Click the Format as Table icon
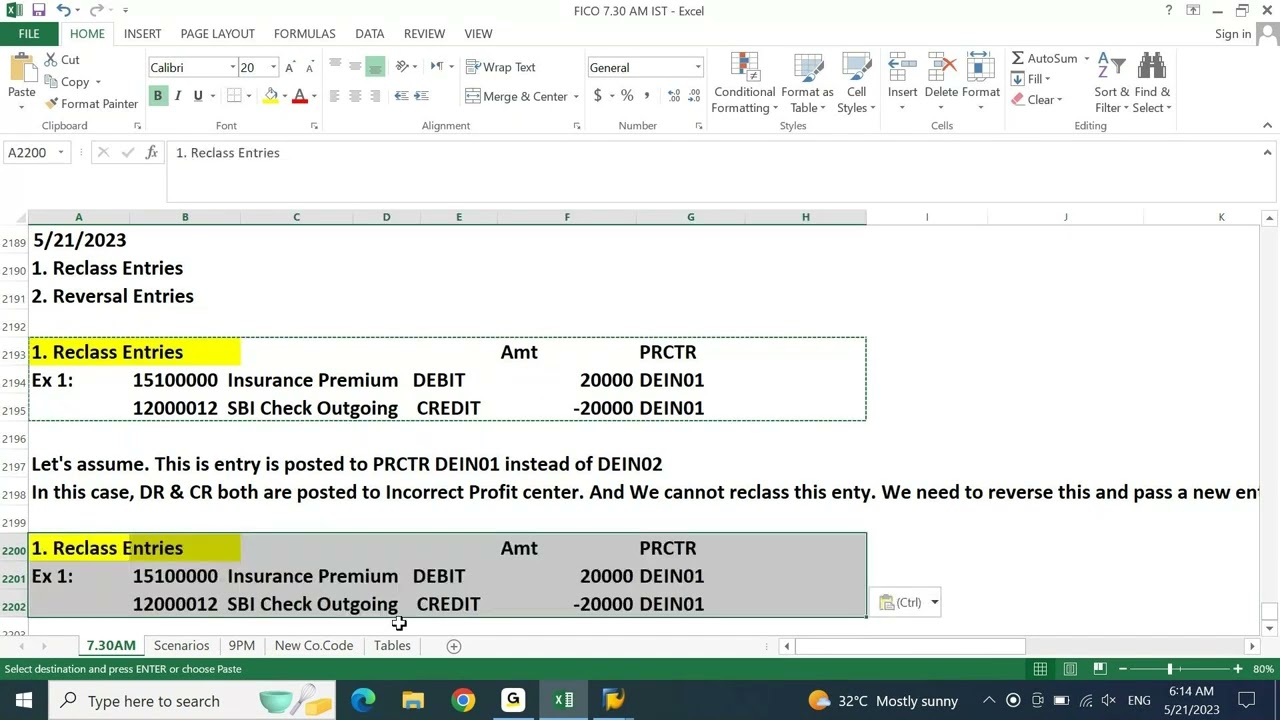 click(807, 67)
